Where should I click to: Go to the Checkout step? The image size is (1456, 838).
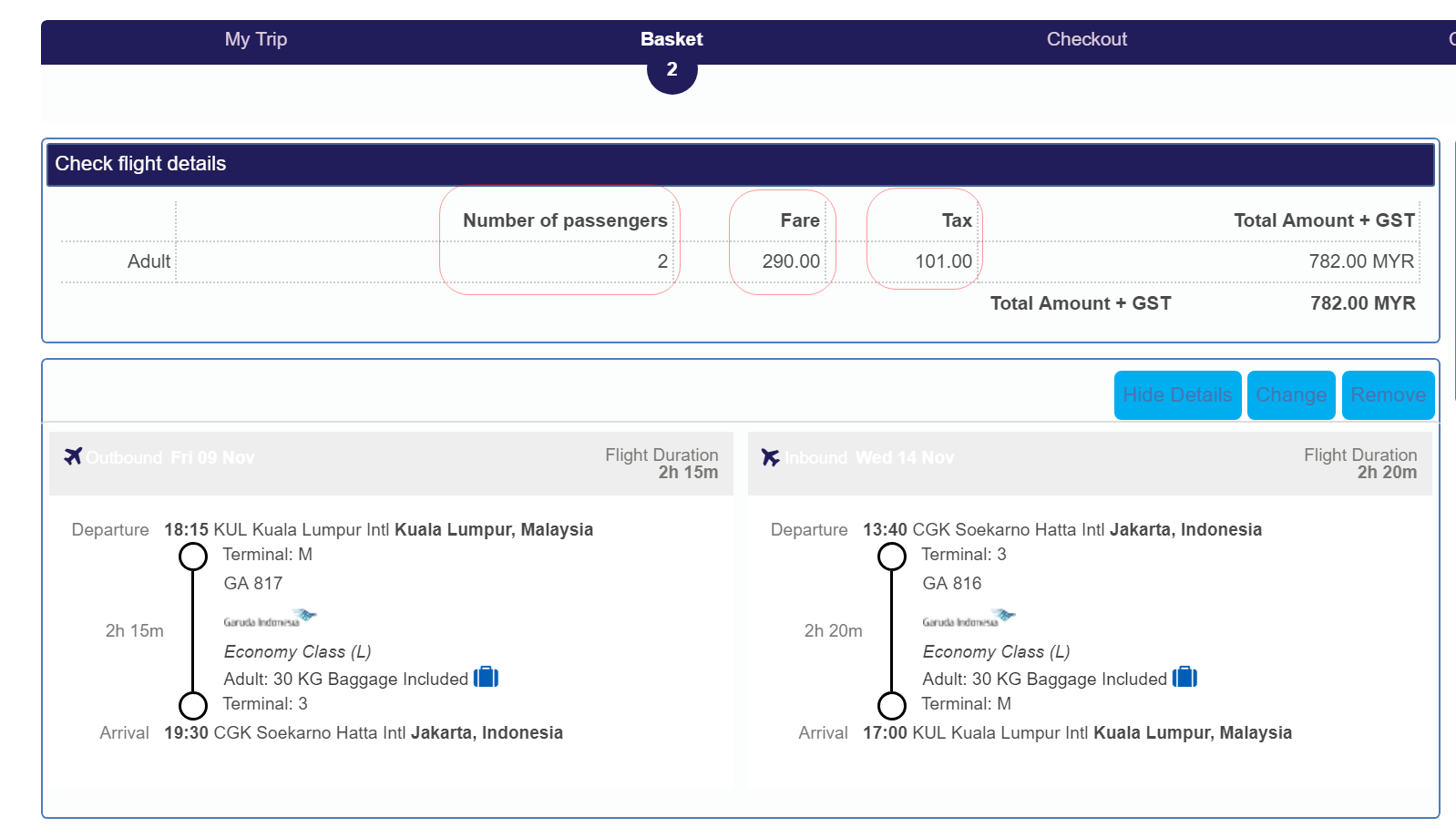(1087, 39)
